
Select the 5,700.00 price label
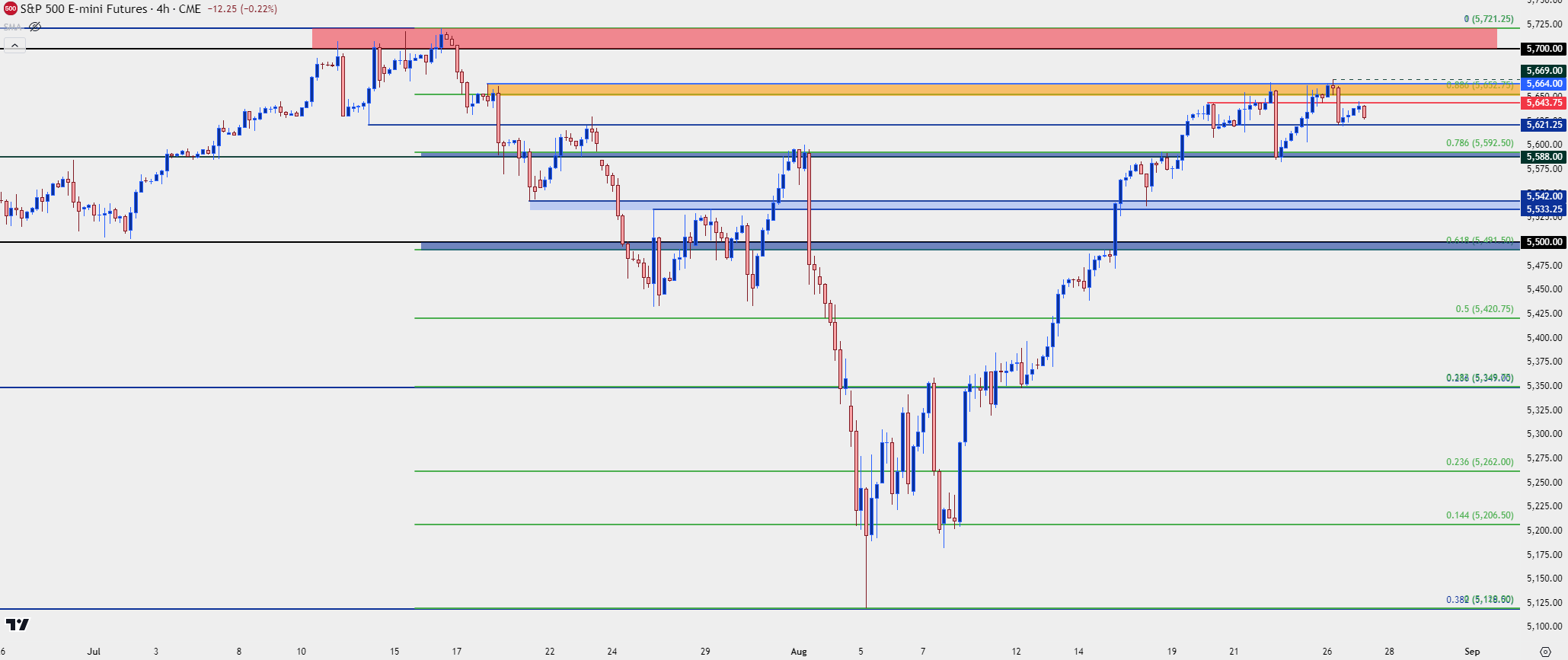click(x=1543, y=49)
